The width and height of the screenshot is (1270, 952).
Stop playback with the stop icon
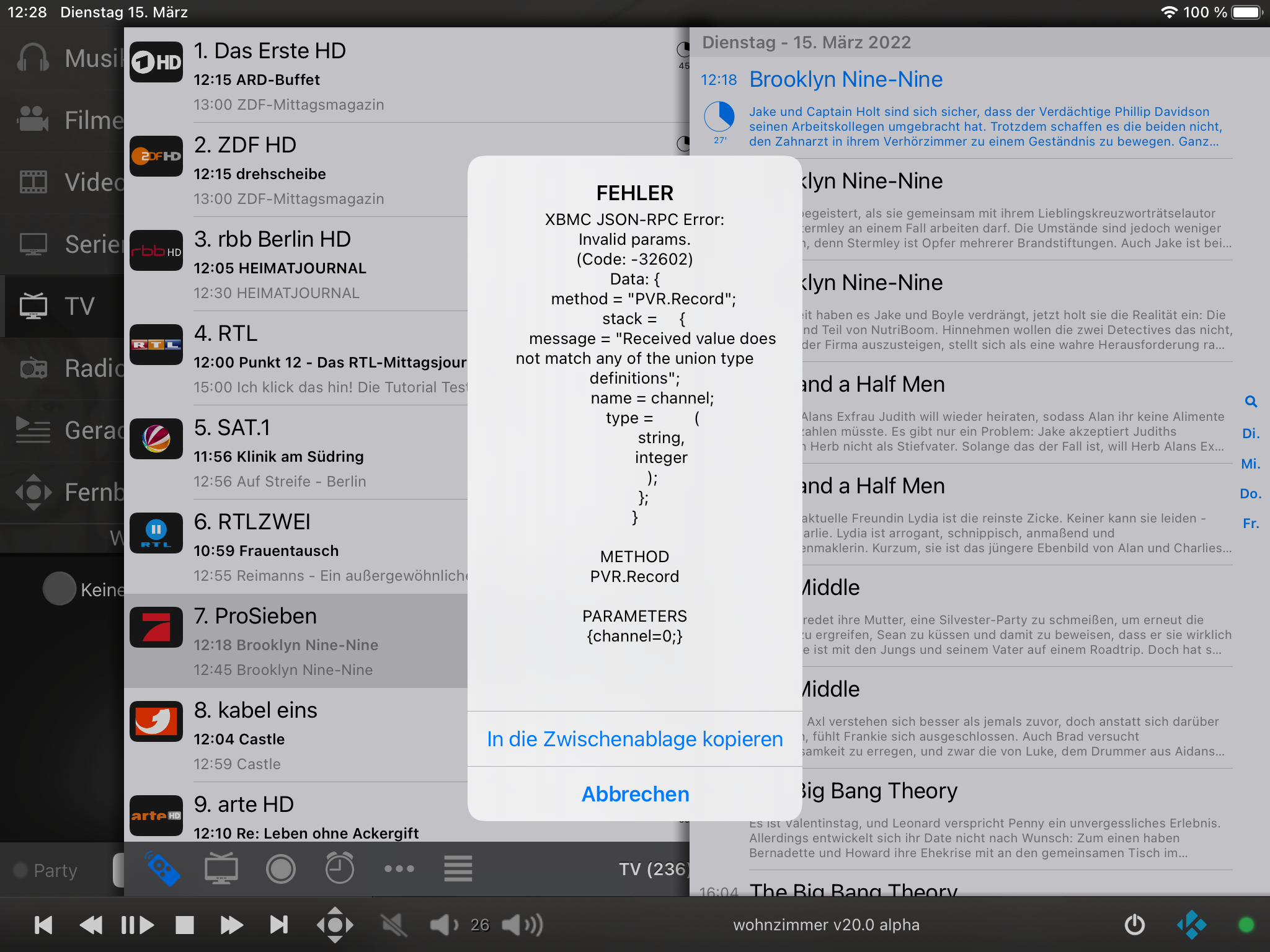pos(183,925)
